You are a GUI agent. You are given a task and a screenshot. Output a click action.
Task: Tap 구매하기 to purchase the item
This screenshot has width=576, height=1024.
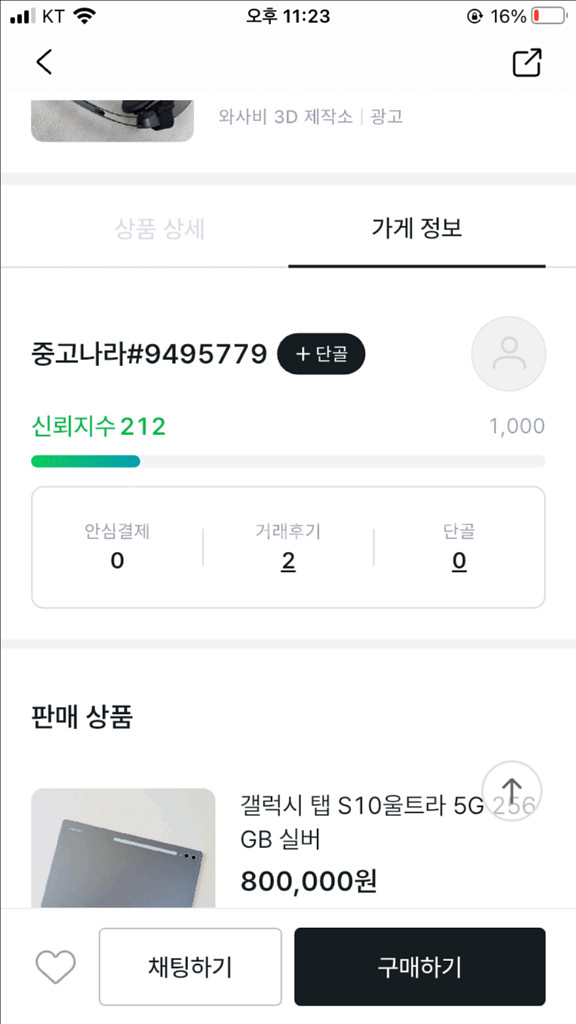pyautogui.click(x=419, y=966)
